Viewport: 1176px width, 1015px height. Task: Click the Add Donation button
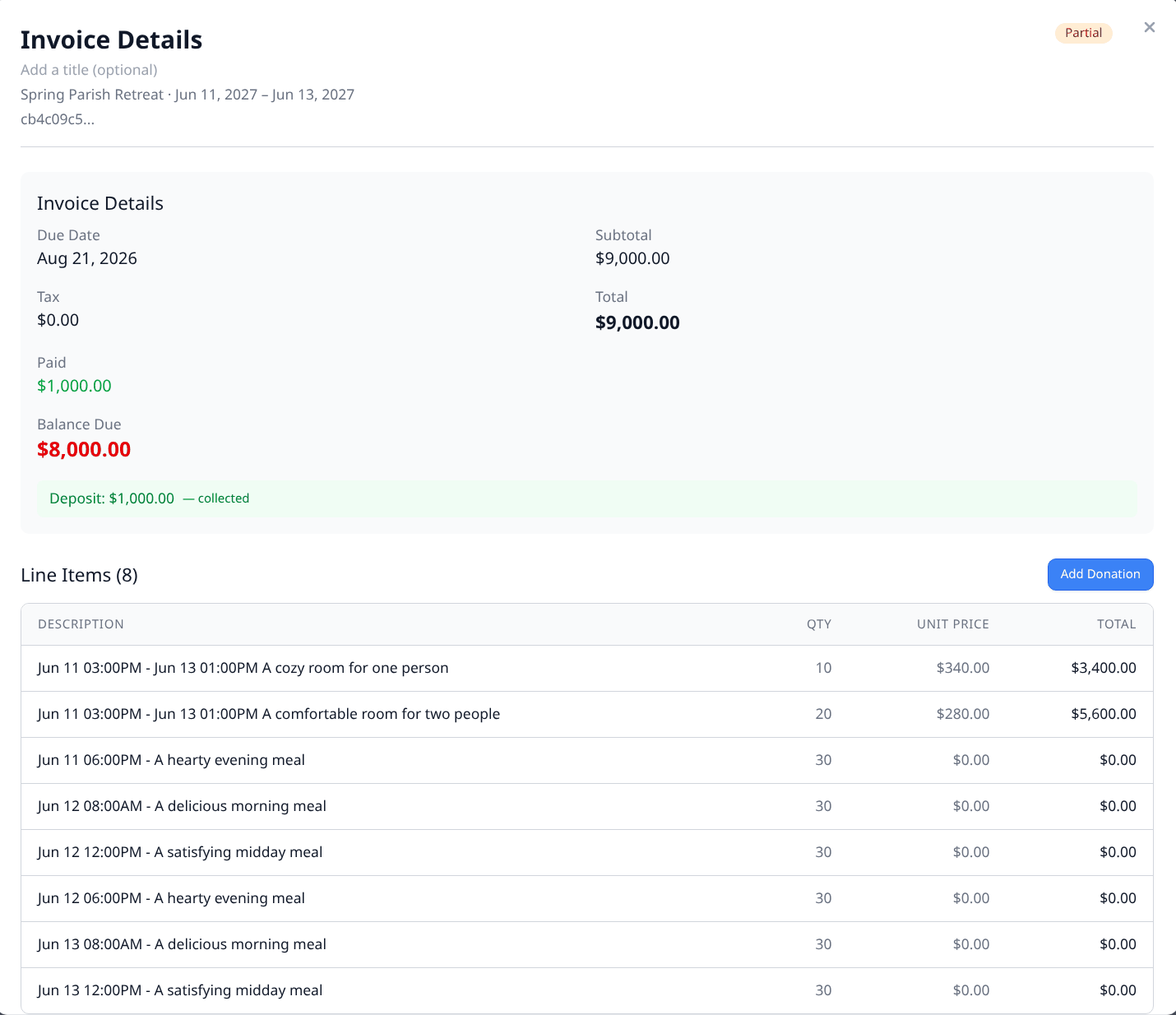click(x=1100, y=575)
